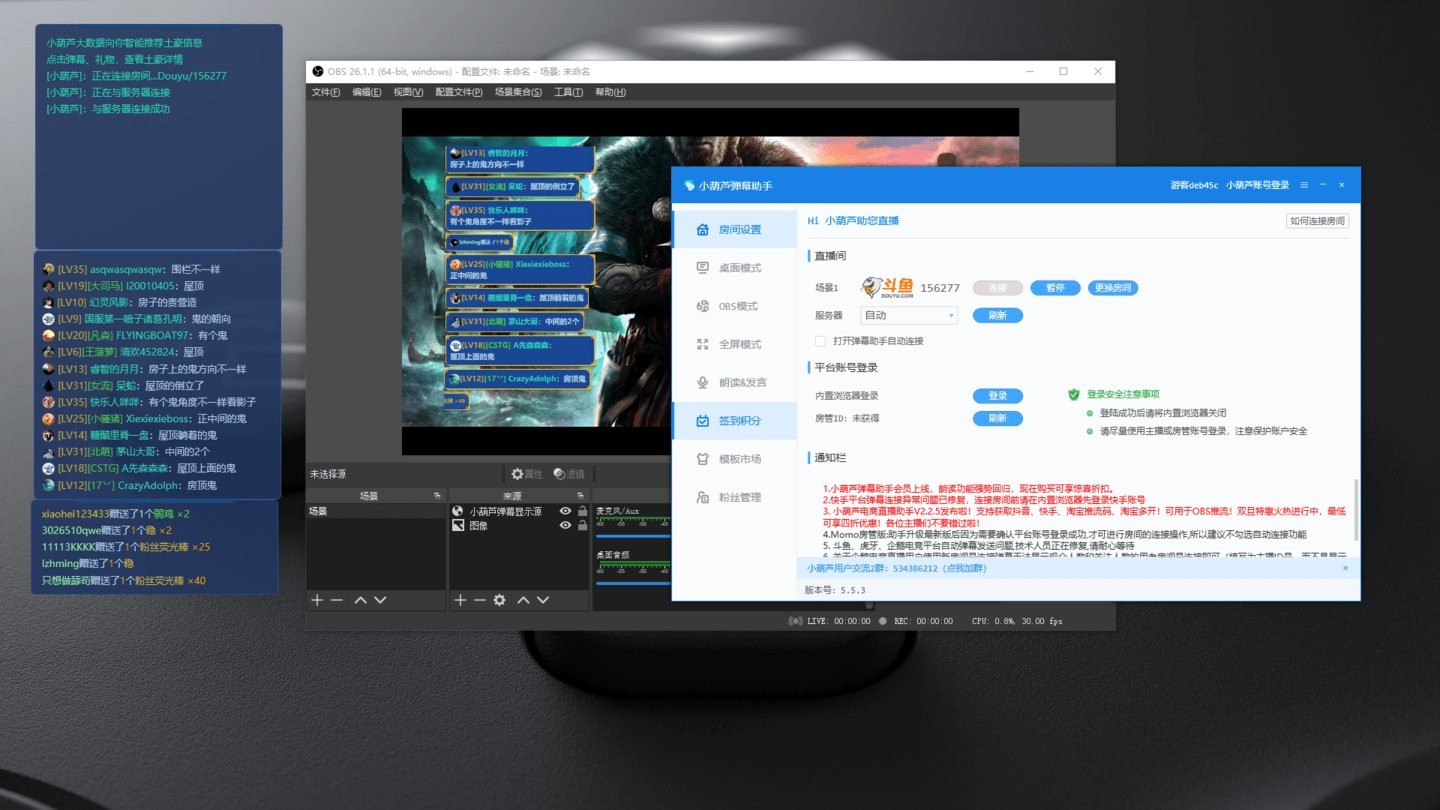Move the scene up with arrow icon

click(360, 600)
